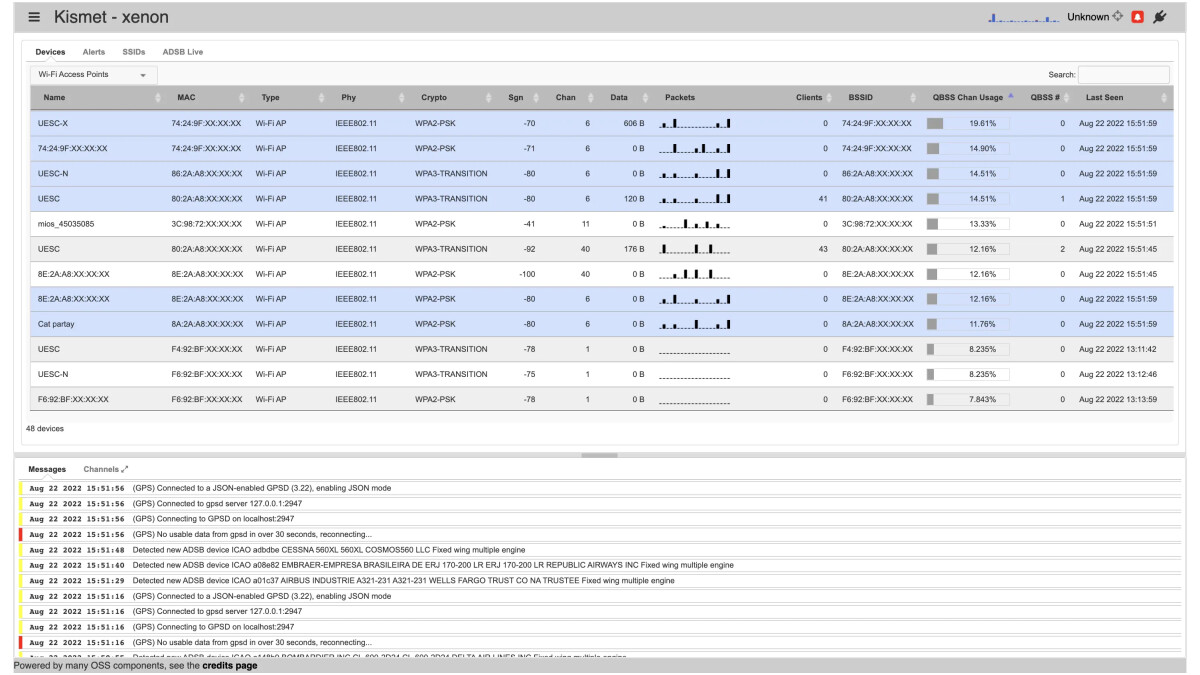Click the UESC-X channel usage bar at 19.61%
The image size is (1200, 675).
pos(968,123)
